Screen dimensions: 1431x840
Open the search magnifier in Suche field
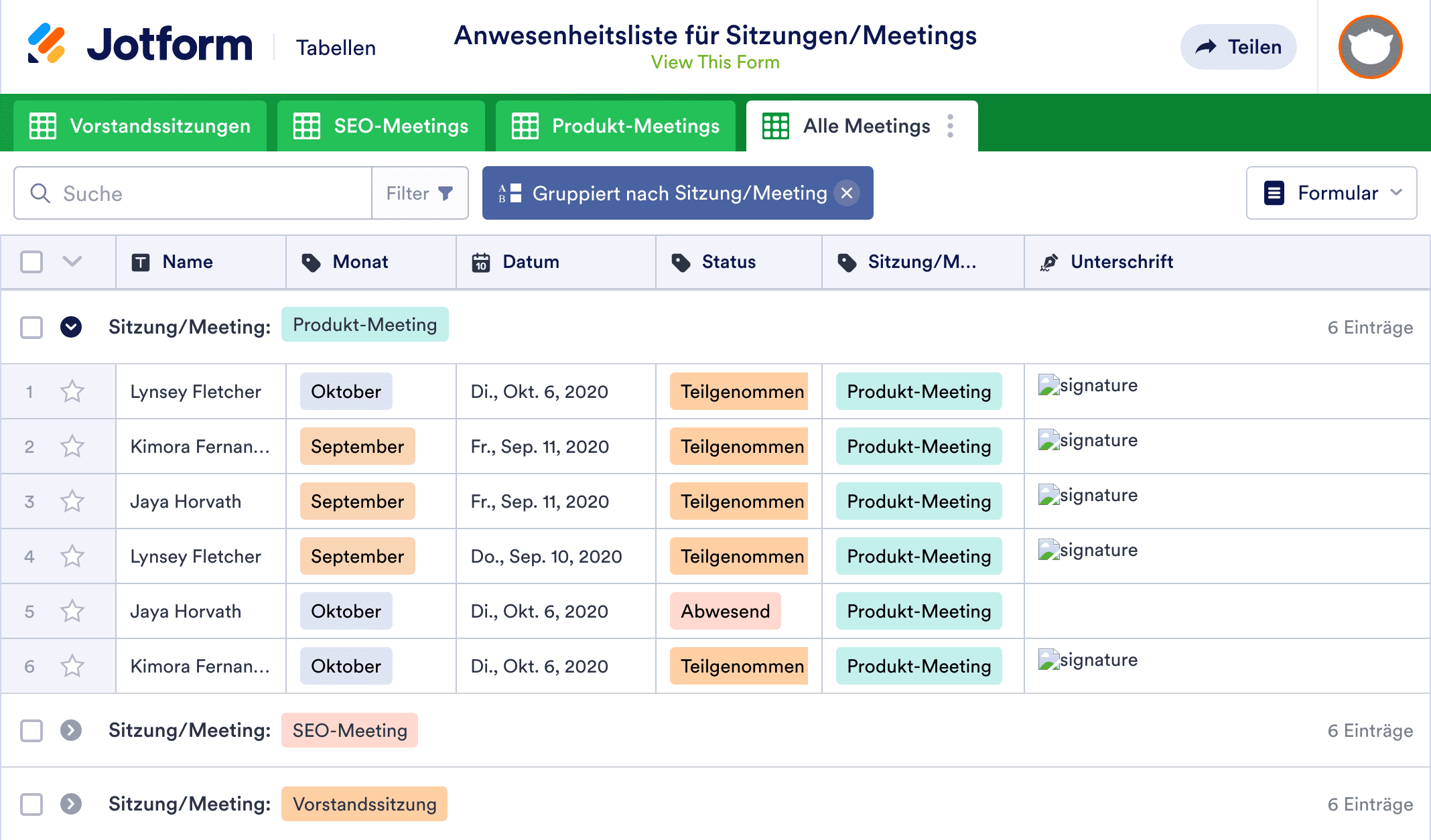(40, 193)
